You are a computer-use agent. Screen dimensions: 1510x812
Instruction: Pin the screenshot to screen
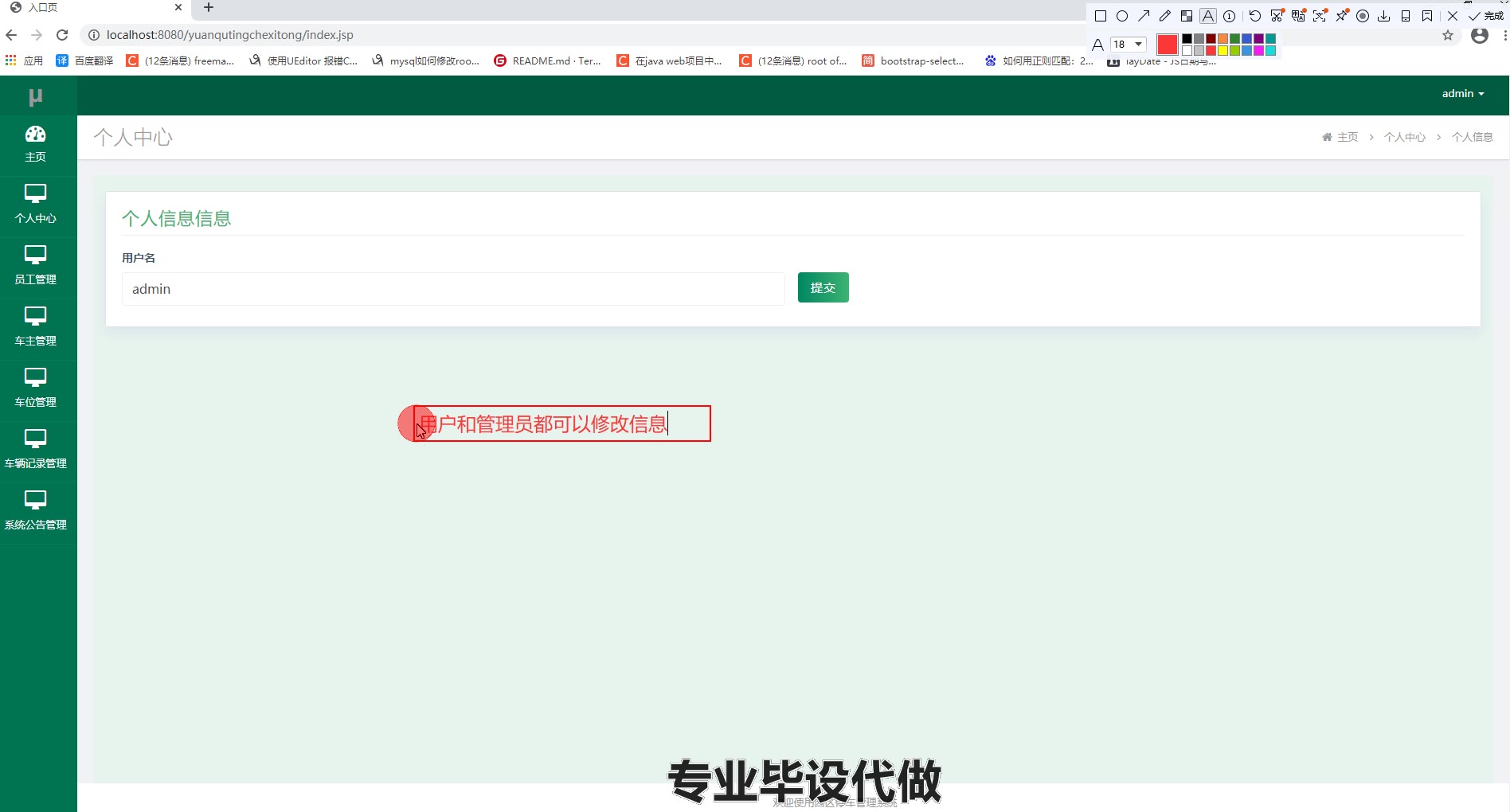1342,16
